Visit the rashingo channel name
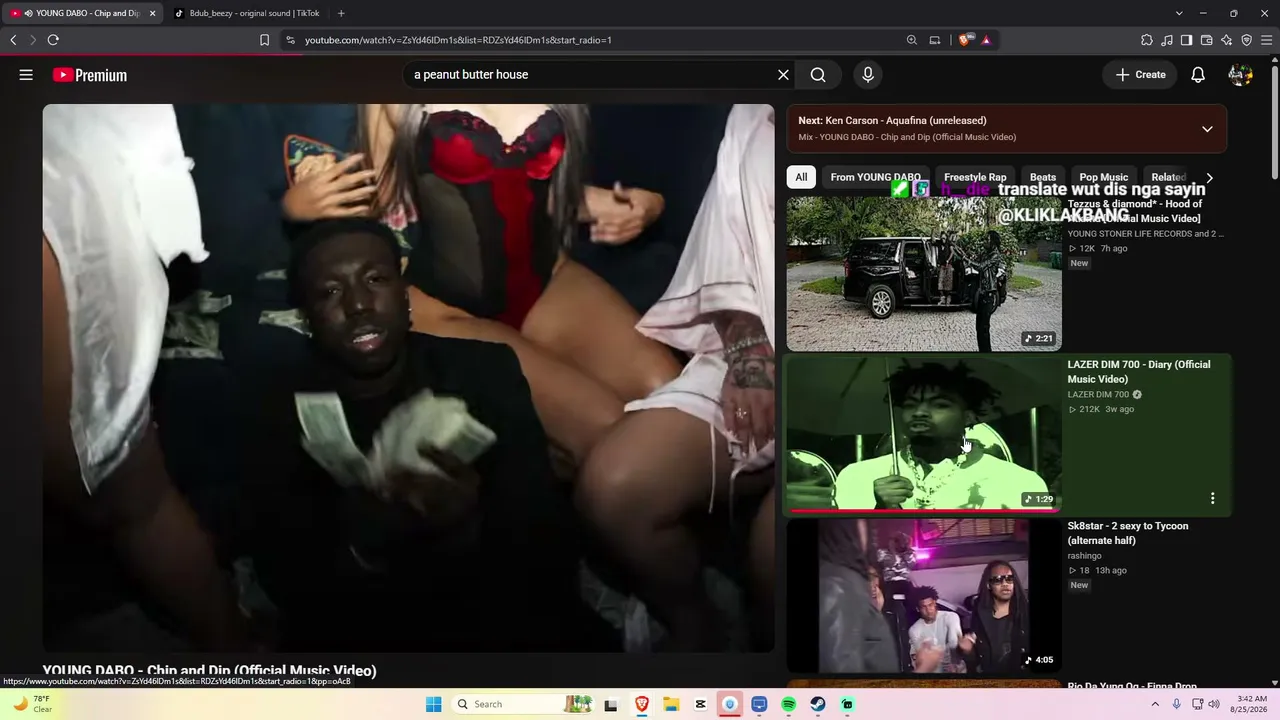The image size is (1280, 720). [x=1084, y=556]
